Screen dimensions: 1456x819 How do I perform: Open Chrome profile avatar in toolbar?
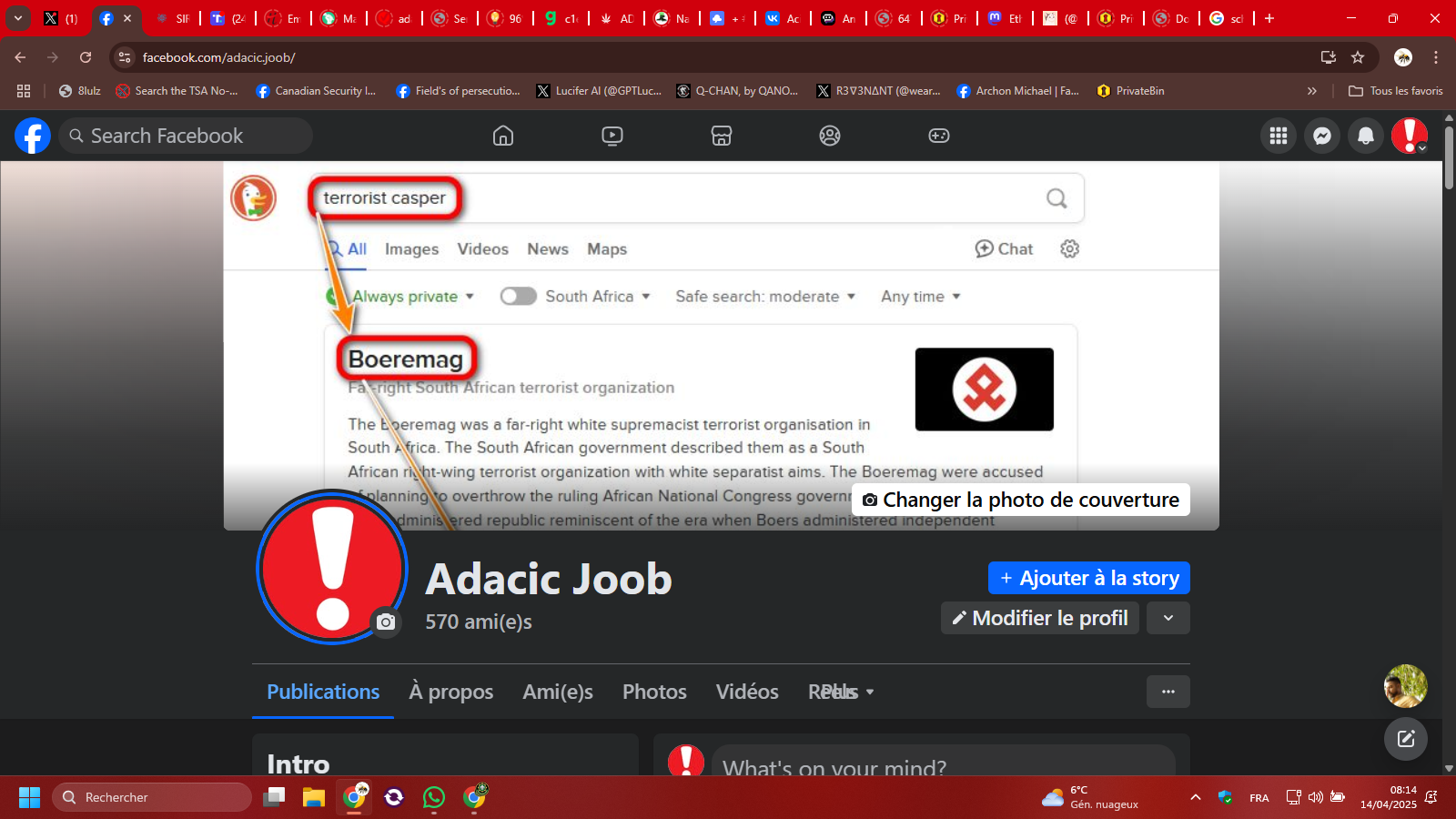tap(1403, 57)
